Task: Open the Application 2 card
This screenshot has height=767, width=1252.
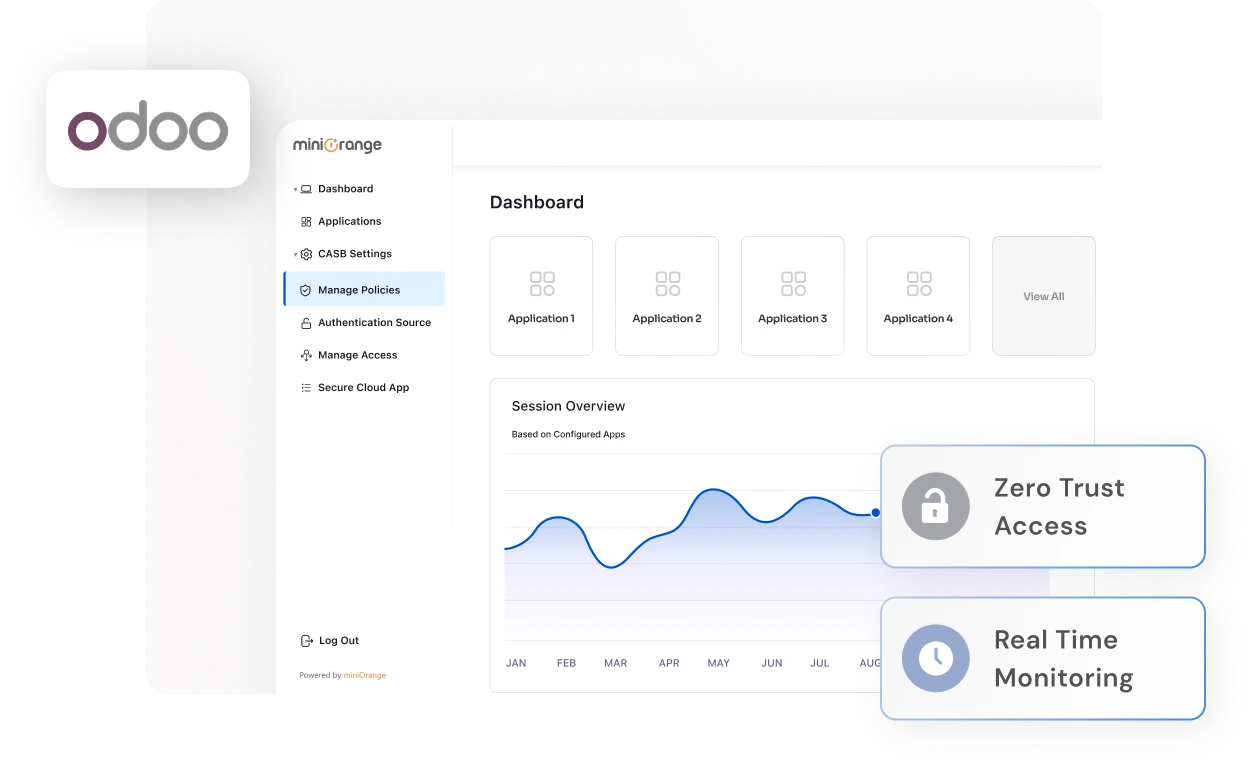Action: pyautogui.click(x=666, y=295)
